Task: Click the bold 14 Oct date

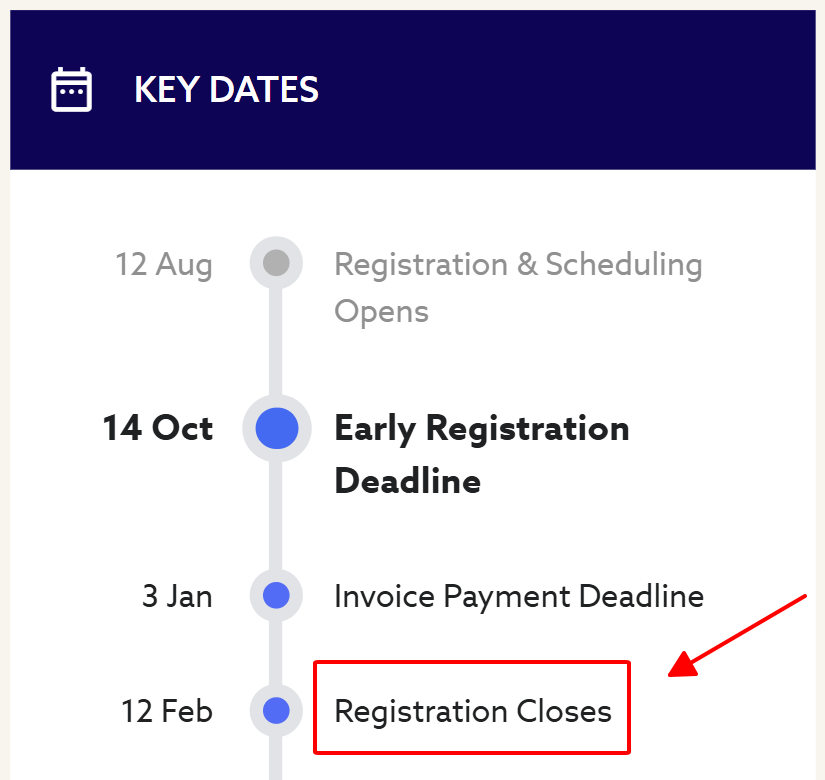Action: (158, 429)
